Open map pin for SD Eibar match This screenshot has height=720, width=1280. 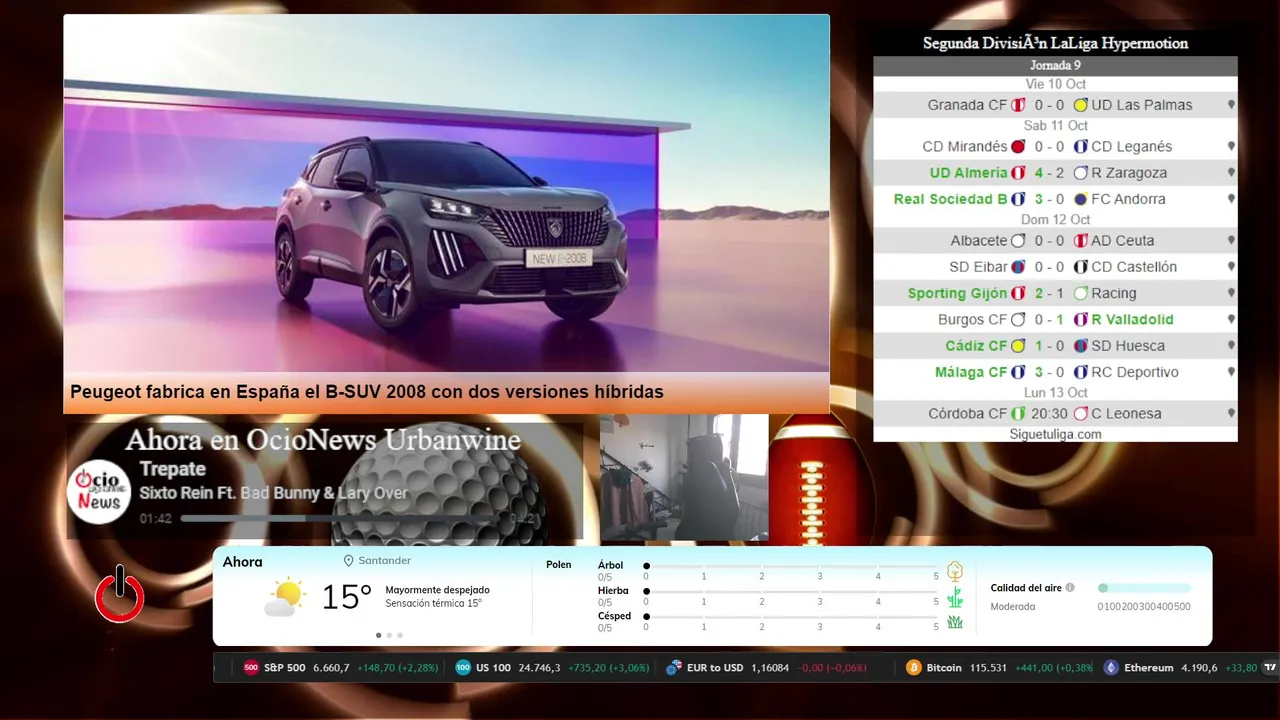coord(1231,267)
